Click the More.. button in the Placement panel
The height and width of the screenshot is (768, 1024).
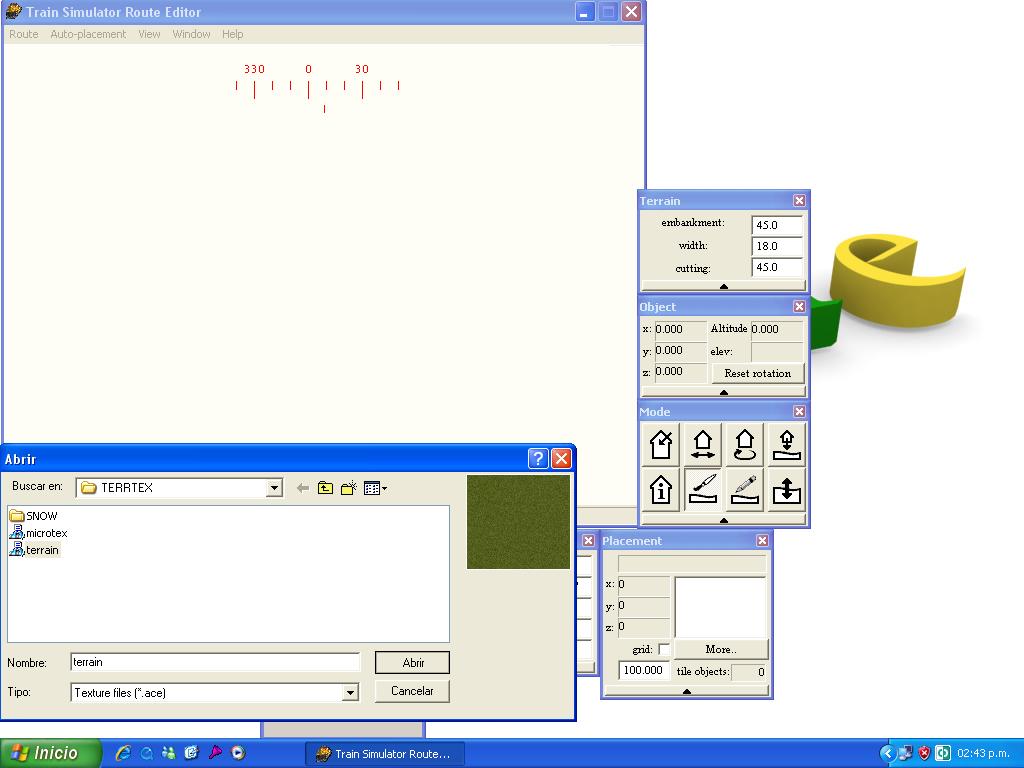coord(722,649)
